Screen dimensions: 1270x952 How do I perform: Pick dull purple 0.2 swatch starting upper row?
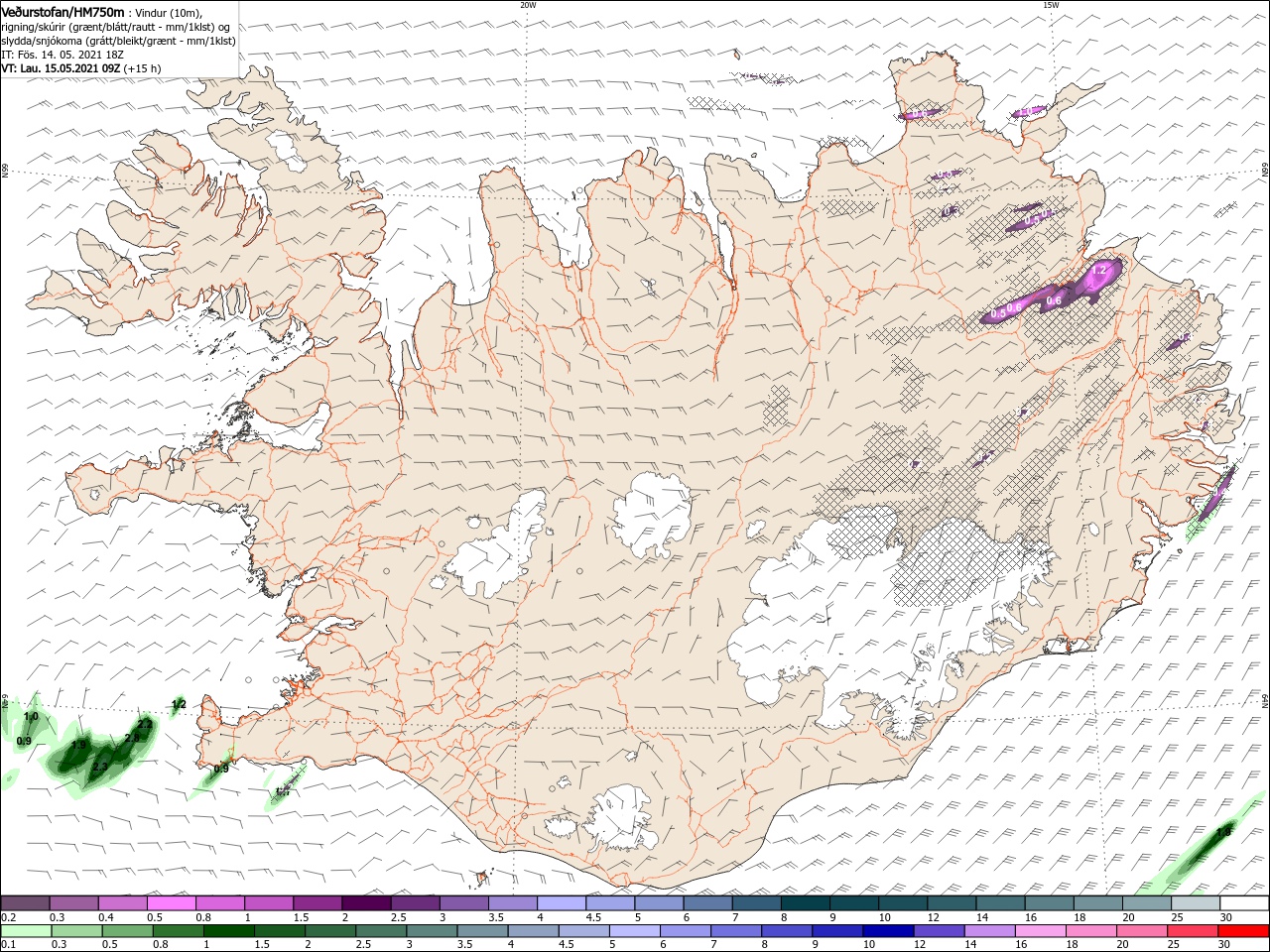click(x=25, y=903)
